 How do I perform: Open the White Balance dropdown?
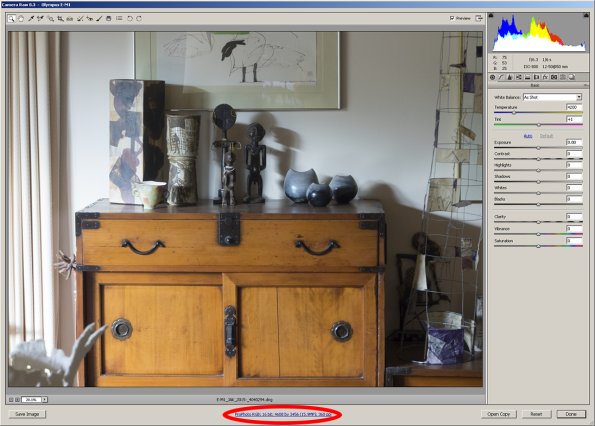point(552,97)
